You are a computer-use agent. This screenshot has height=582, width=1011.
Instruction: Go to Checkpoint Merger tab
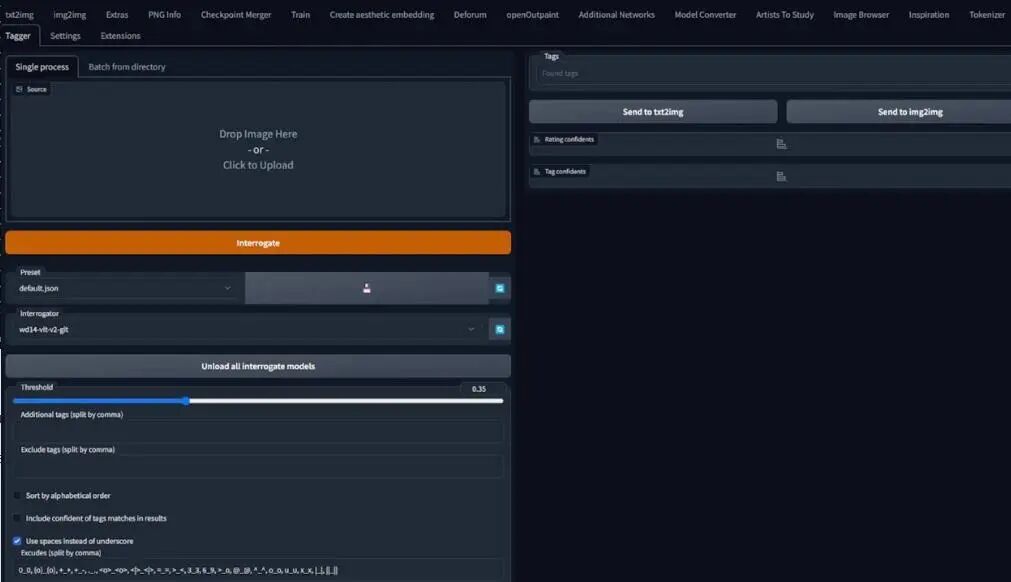(x=236, y=14)
